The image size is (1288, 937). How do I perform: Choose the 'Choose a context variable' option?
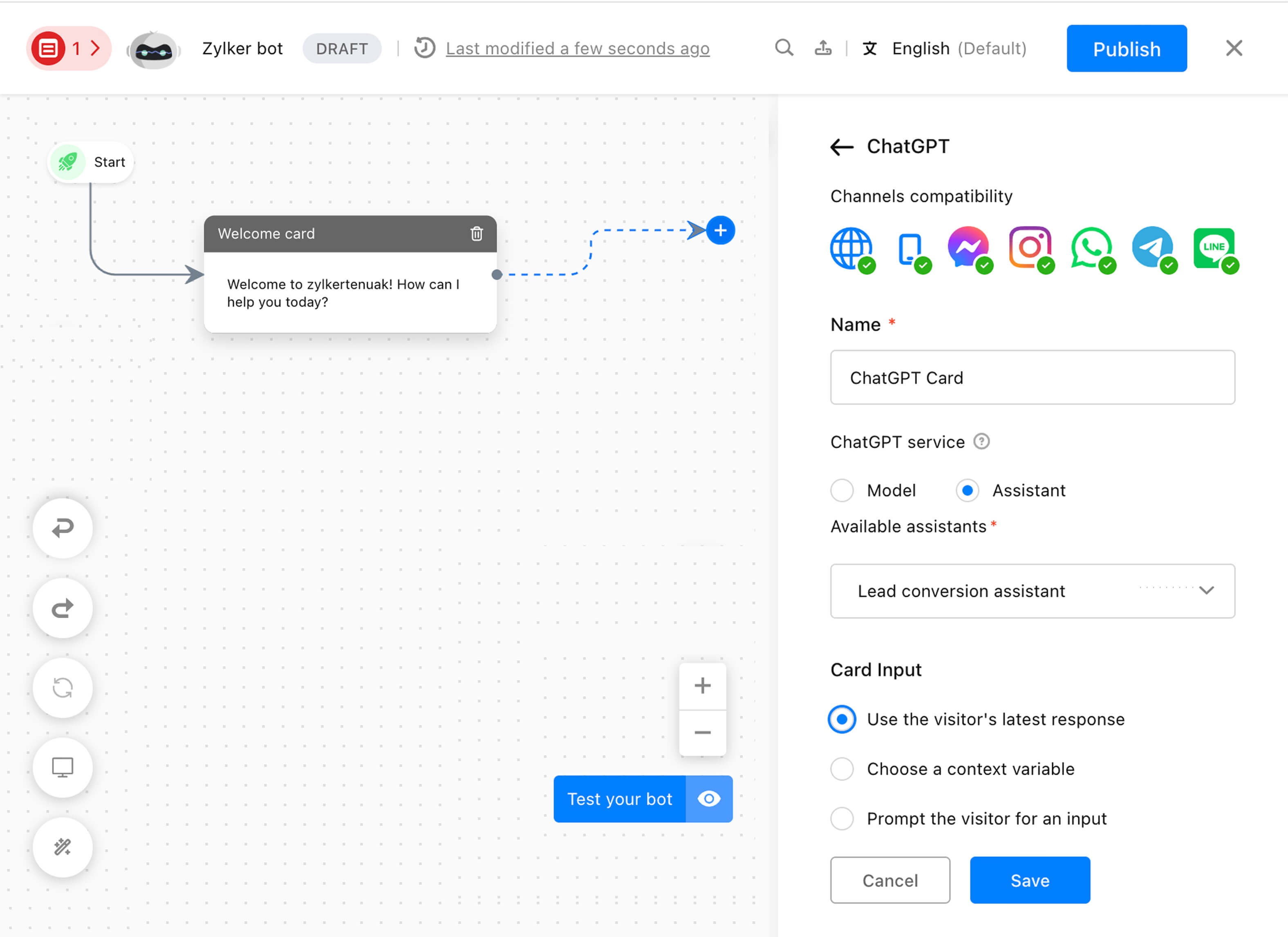[842, 769]
